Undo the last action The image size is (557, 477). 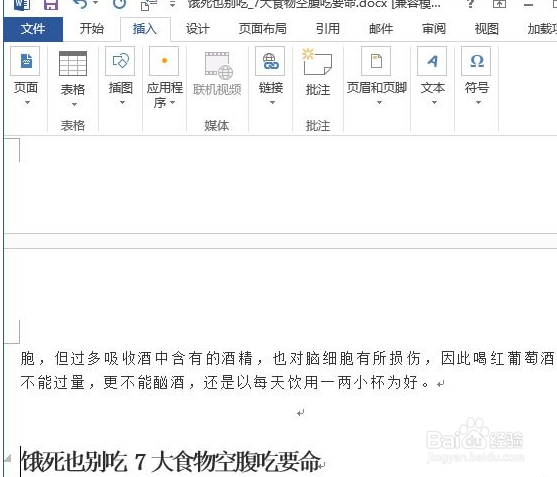pyautogui.click(x=80, y=5)
